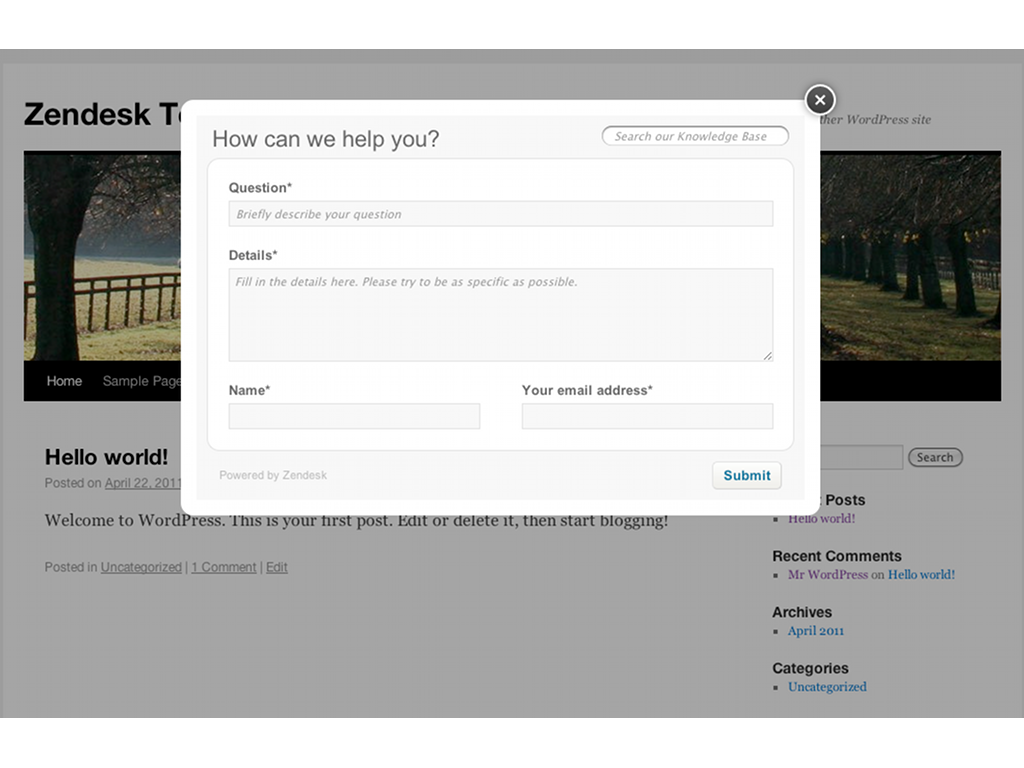Grab the Details text area resize handle

coord(768,355)
